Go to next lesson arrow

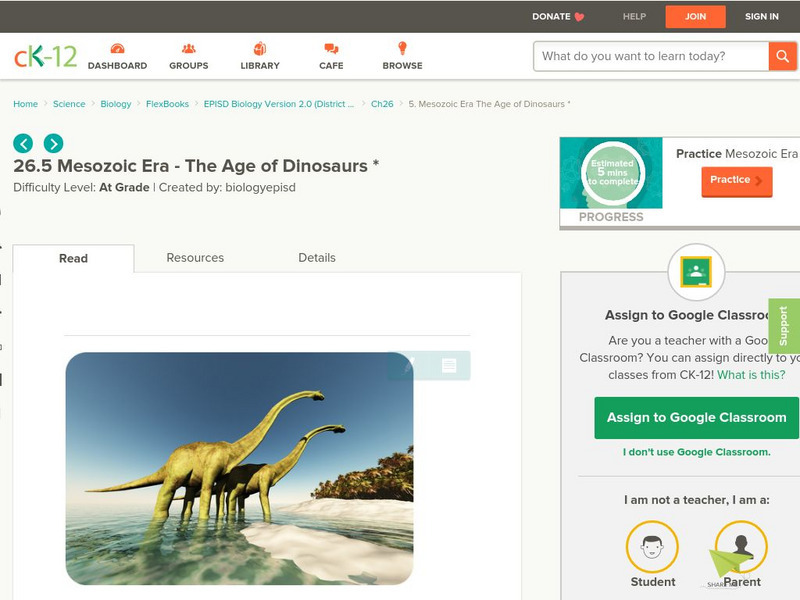tap(53, 143)
